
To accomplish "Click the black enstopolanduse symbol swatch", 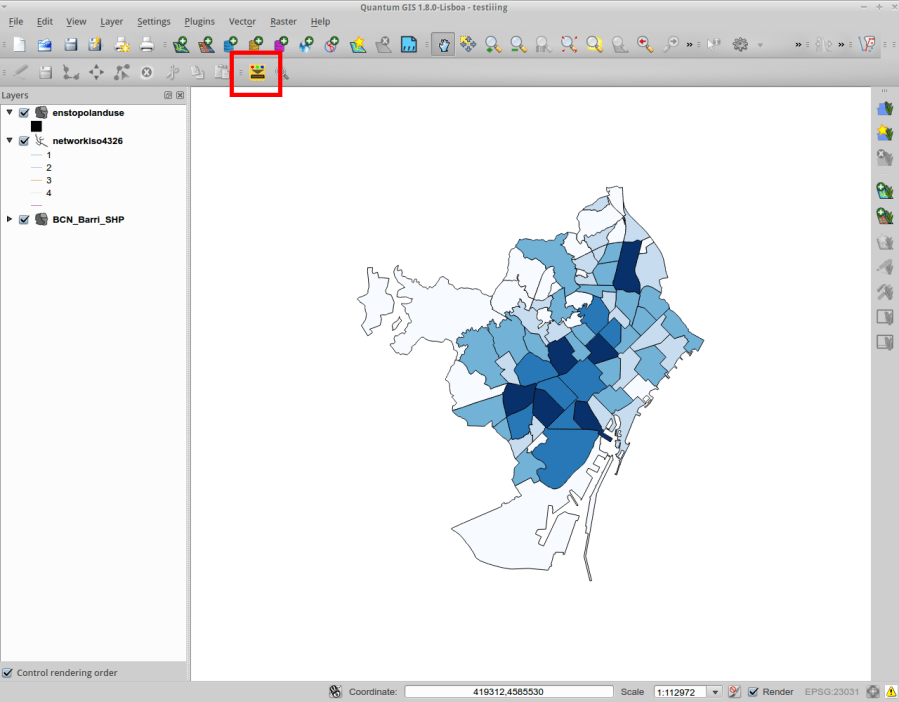I will [36, 127].
